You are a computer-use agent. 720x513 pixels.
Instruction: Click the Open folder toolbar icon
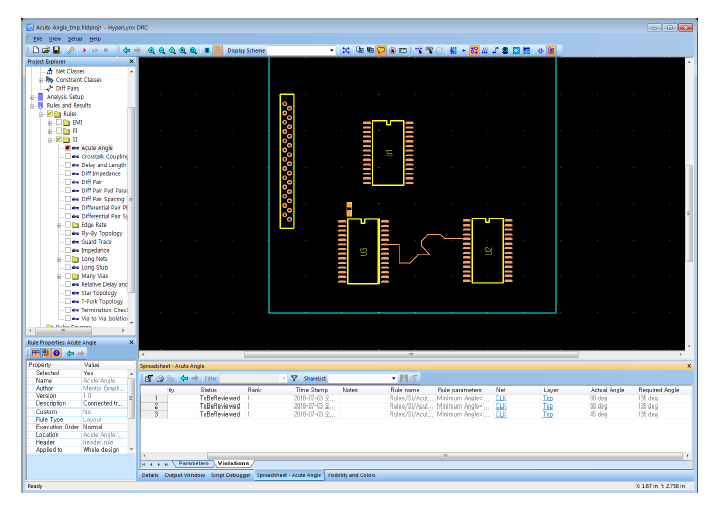click(46, 49)
